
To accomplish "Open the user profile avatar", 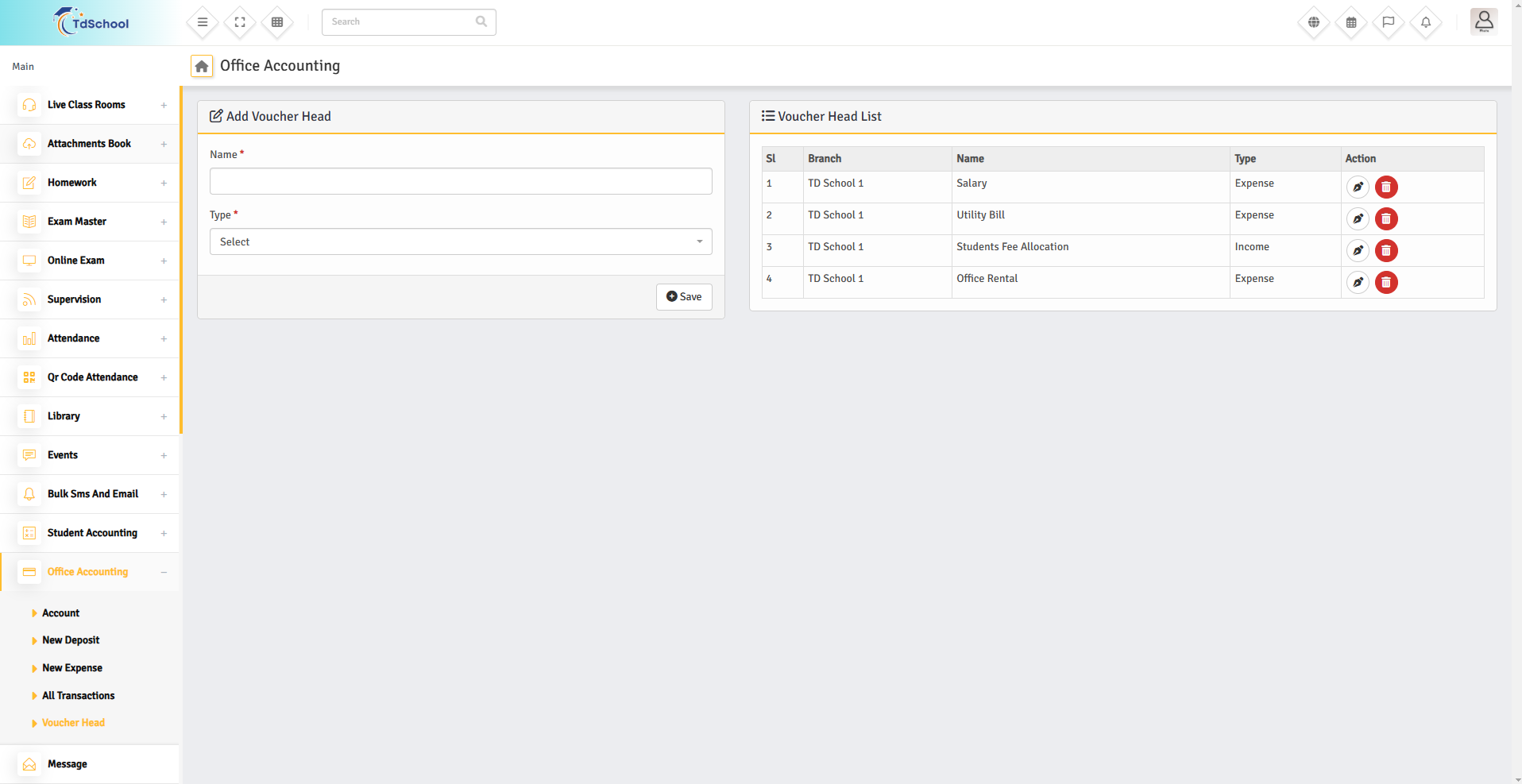I will coord(1483,22).
